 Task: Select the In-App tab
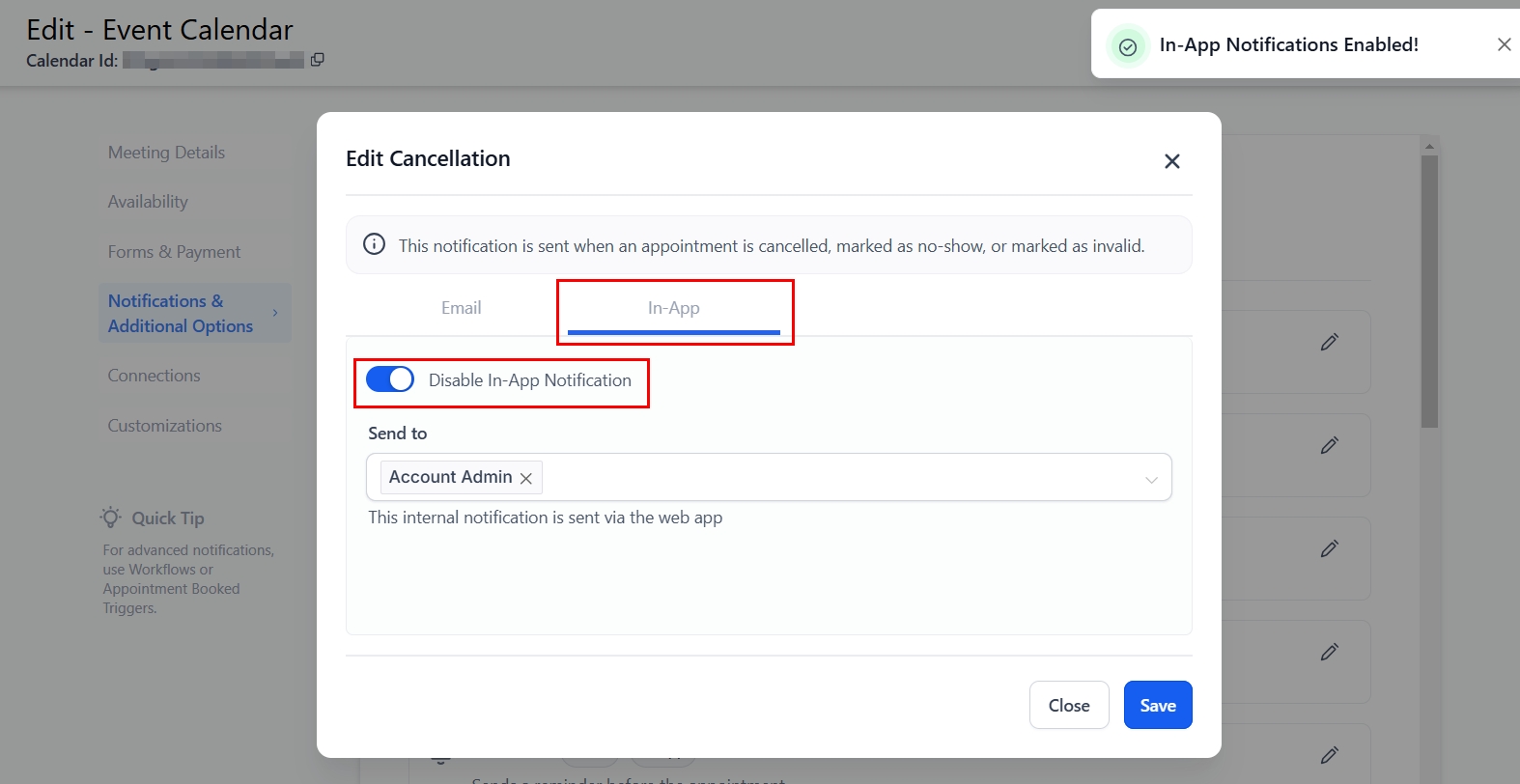click(x=673, y=308)
